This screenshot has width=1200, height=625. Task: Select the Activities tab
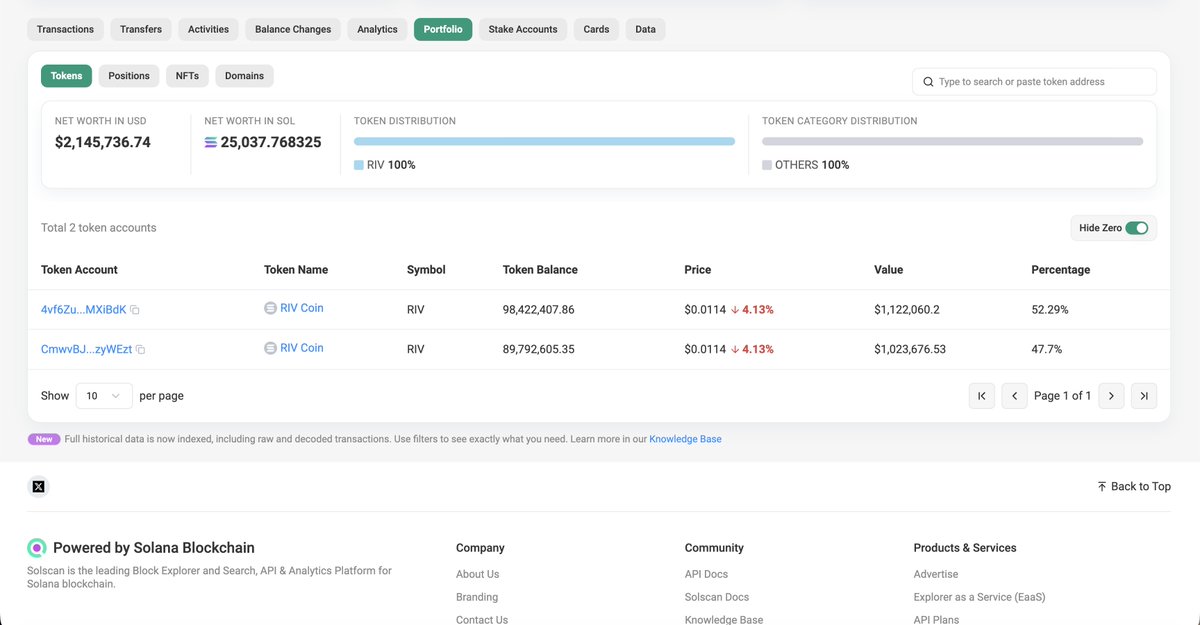click(208, 29)
